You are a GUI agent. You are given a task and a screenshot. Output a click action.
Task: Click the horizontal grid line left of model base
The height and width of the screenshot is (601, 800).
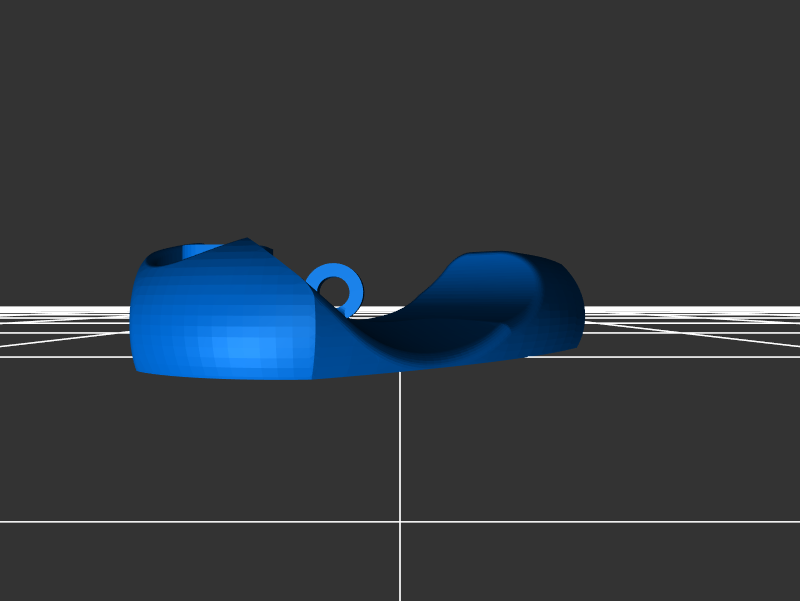click(x=60, y=356)
